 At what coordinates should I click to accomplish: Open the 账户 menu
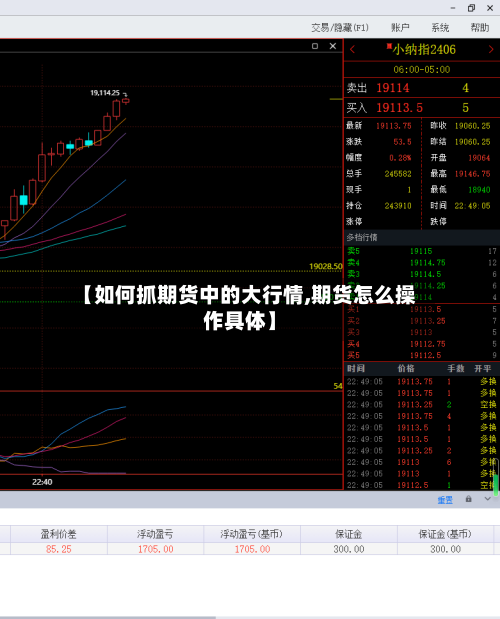click(x=400, y=28)
